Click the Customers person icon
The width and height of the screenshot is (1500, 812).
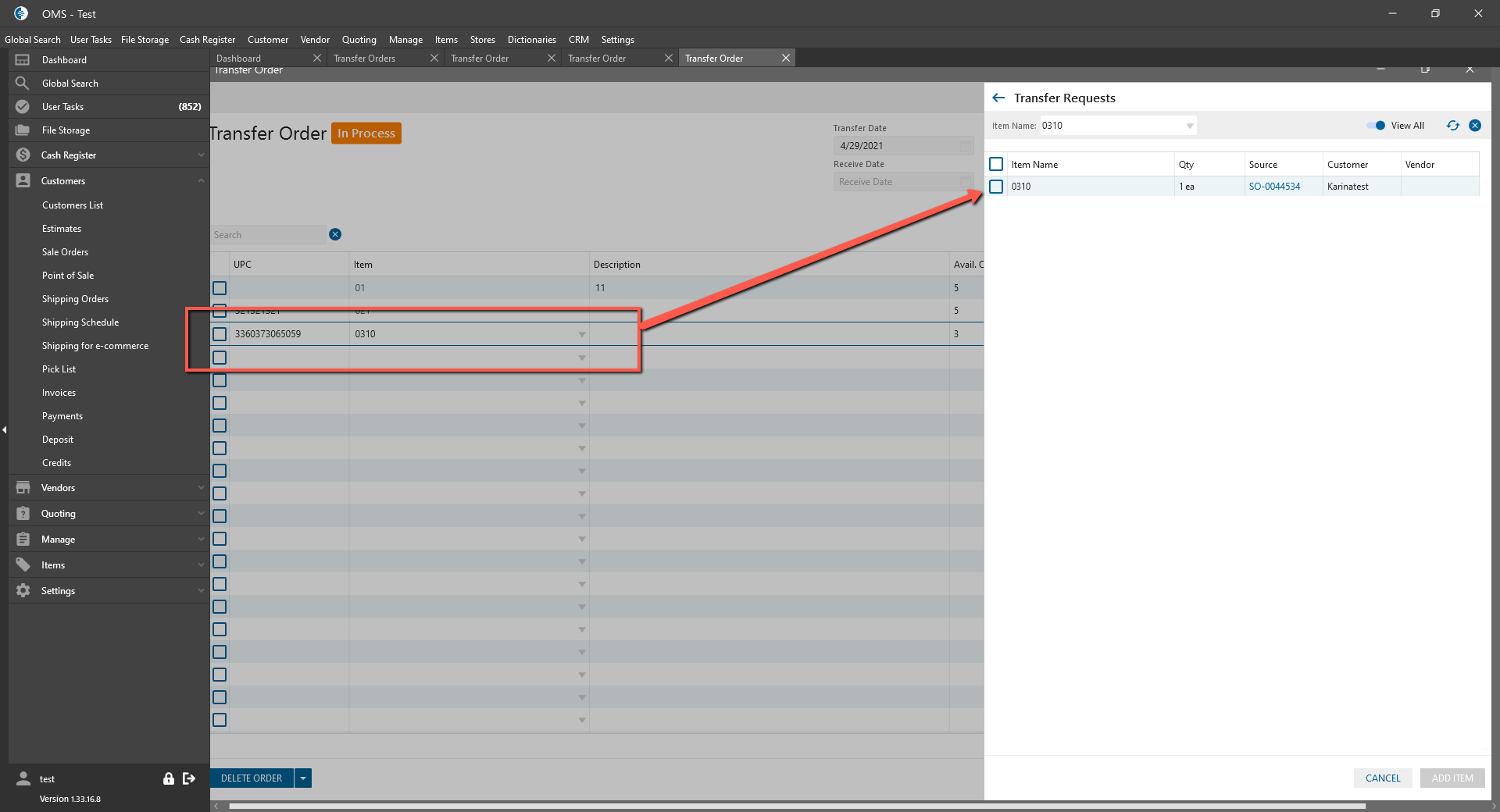[23, 181]
